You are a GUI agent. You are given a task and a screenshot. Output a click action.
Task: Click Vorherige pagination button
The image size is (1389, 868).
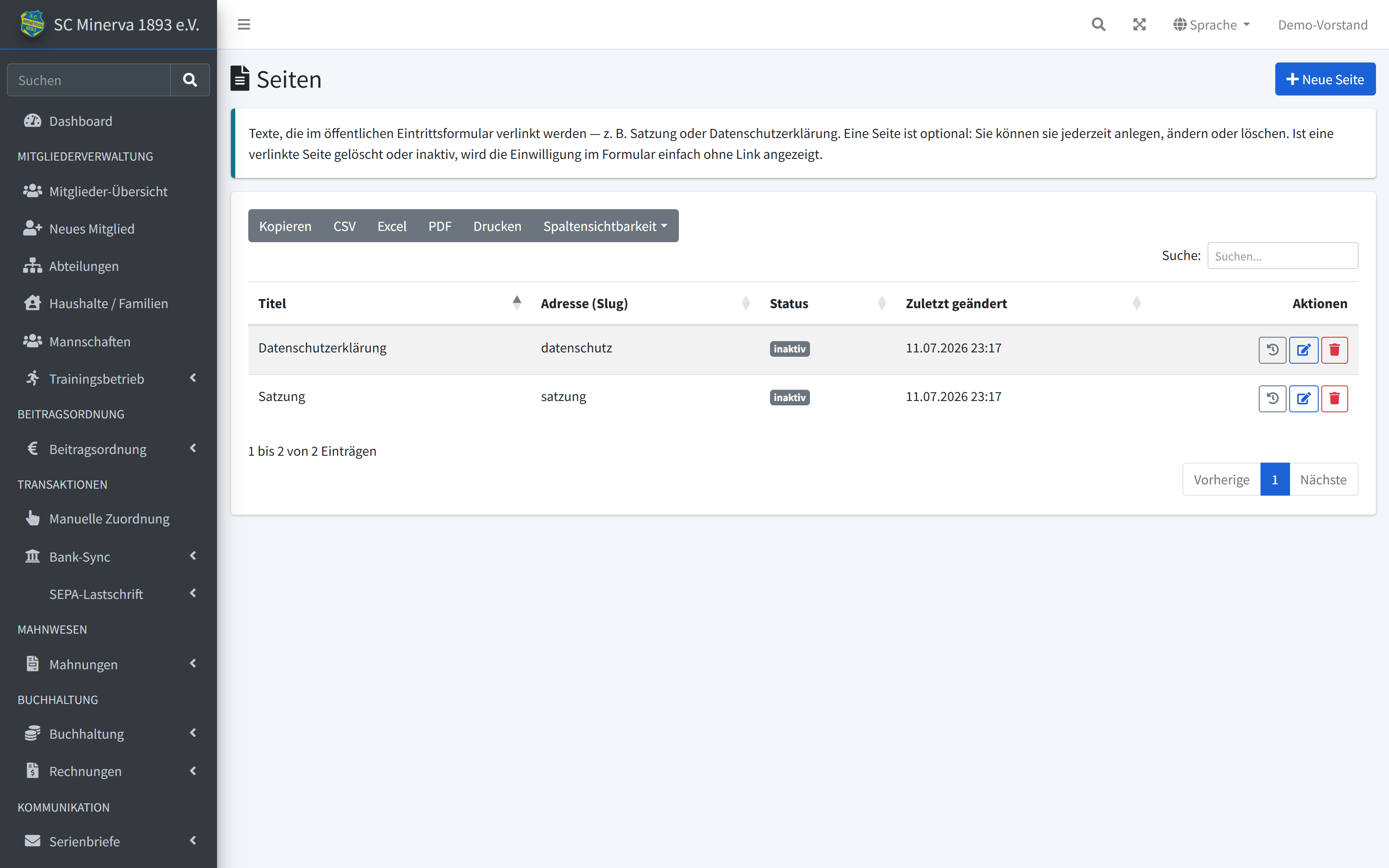(x=1221, y=479)
